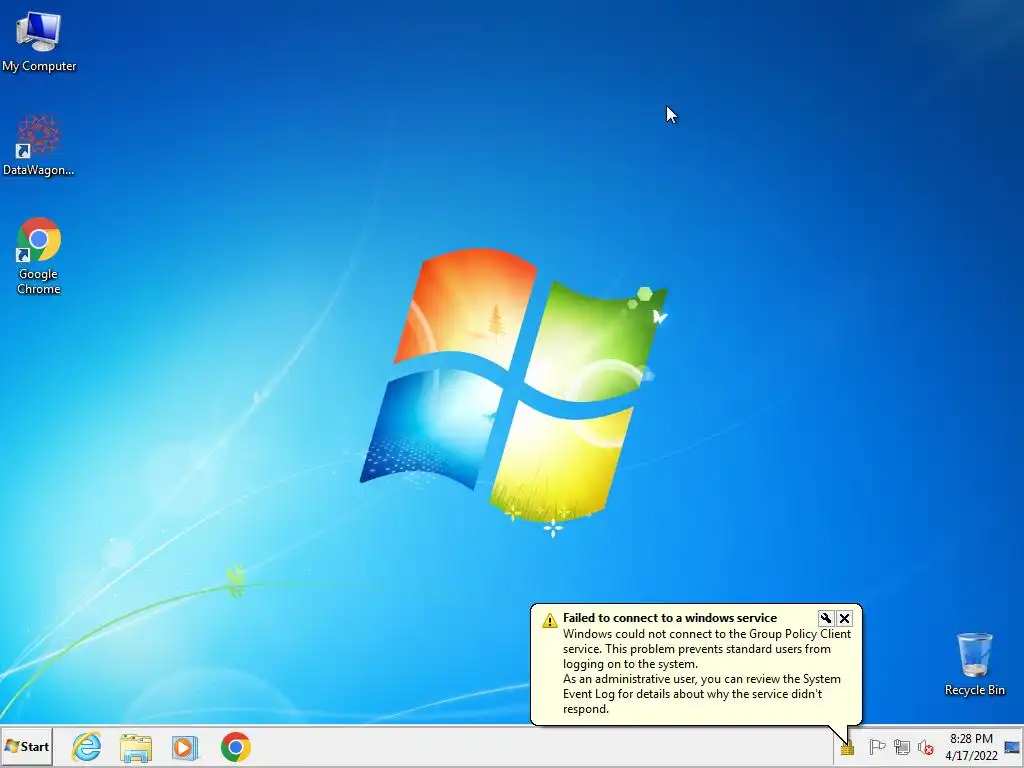Close the Failed to connect notification balloon
The height and width of the screenshot is (768, 1024).
pos(844,618)
